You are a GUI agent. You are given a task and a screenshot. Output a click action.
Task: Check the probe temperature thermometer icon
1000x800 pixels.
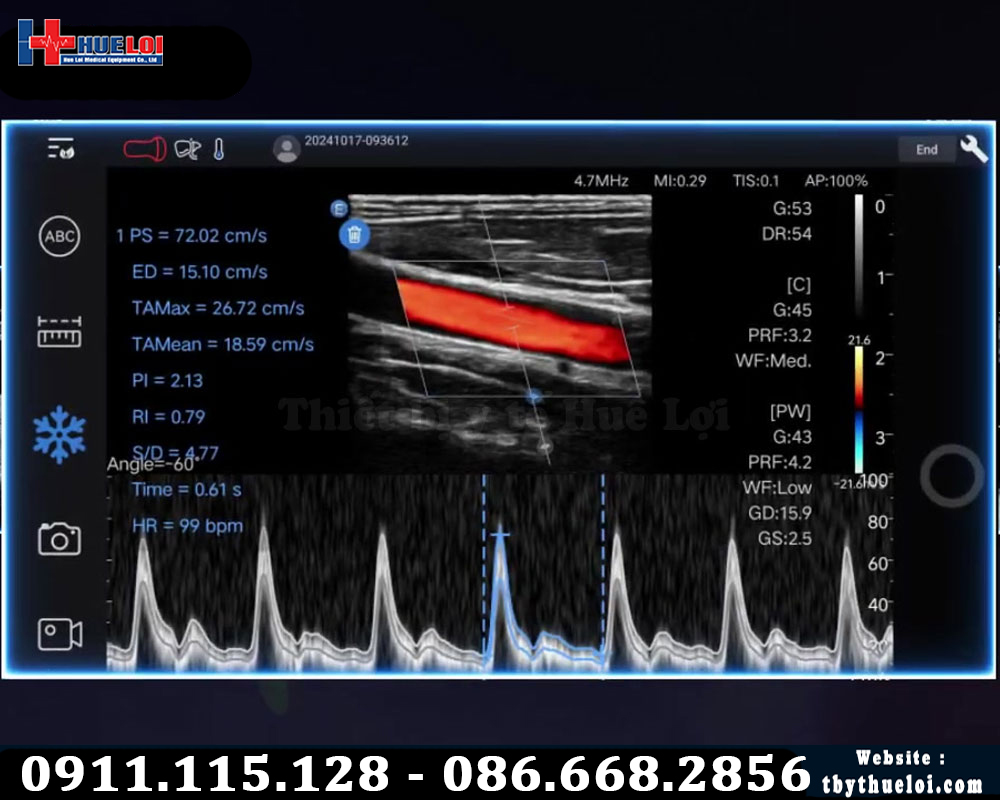click(219, 149)
